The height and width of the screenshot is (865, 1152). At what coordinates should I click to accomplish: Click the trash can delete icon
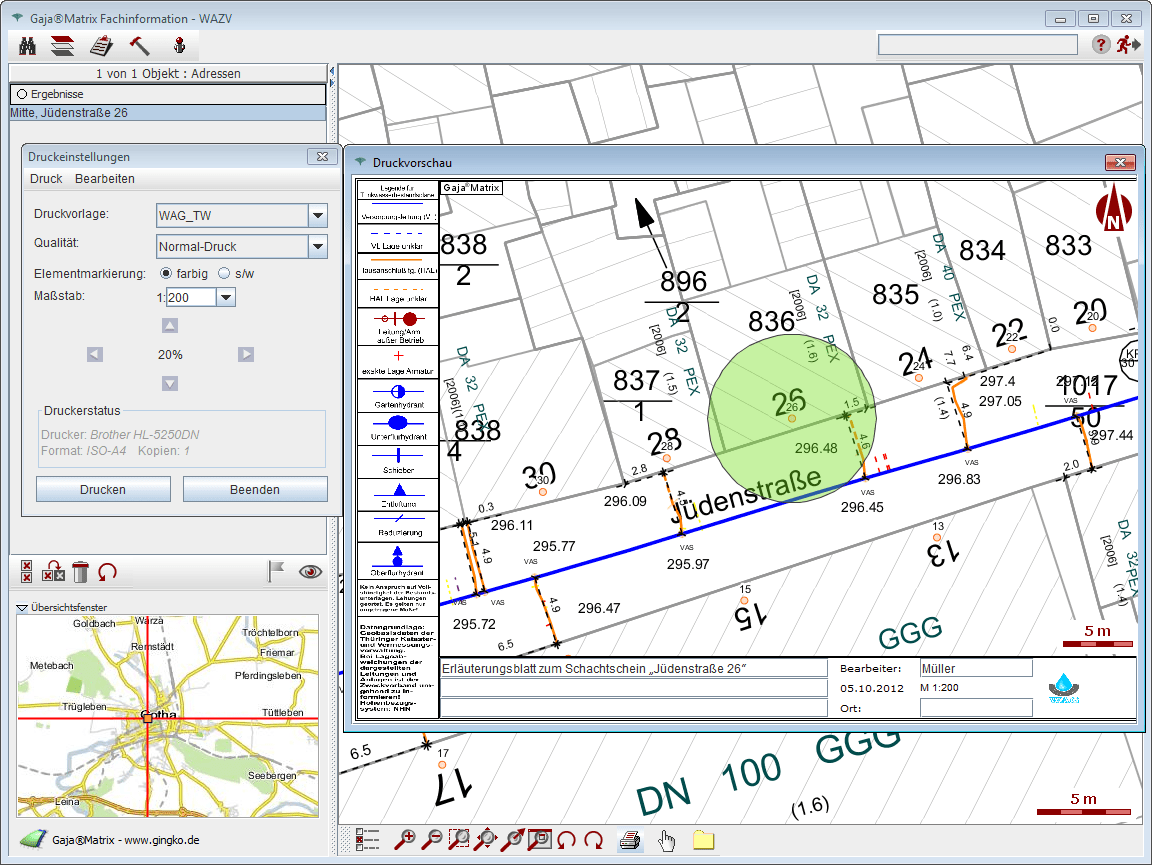81,572
